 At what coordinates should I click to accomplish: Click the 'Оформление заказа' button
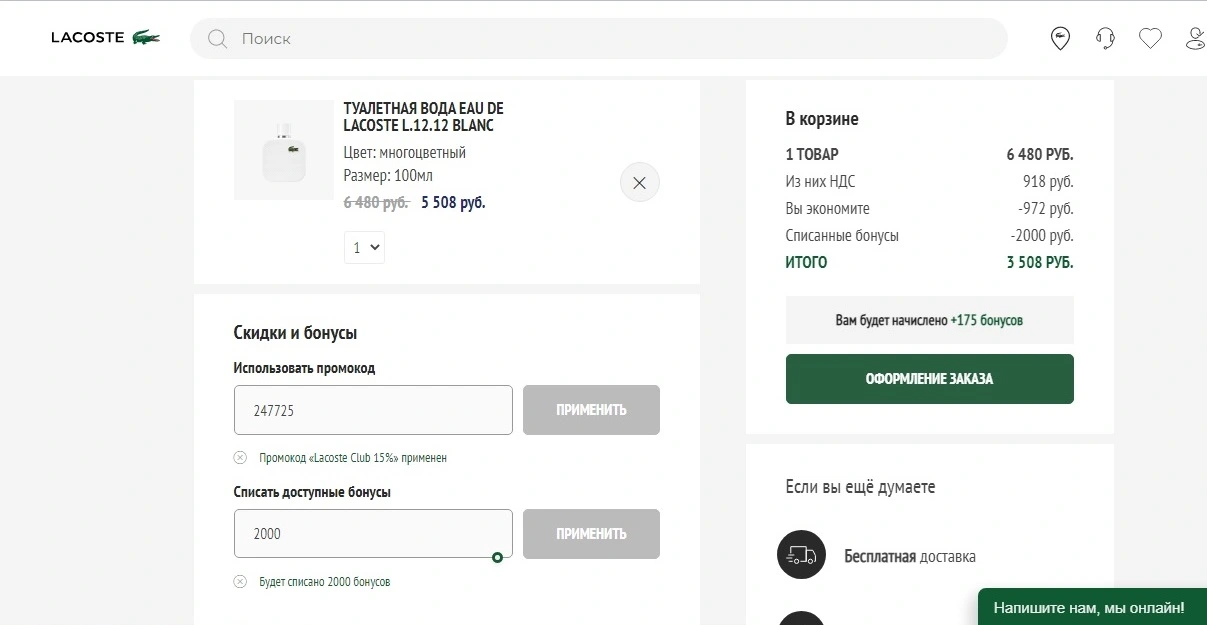[930, 379]
